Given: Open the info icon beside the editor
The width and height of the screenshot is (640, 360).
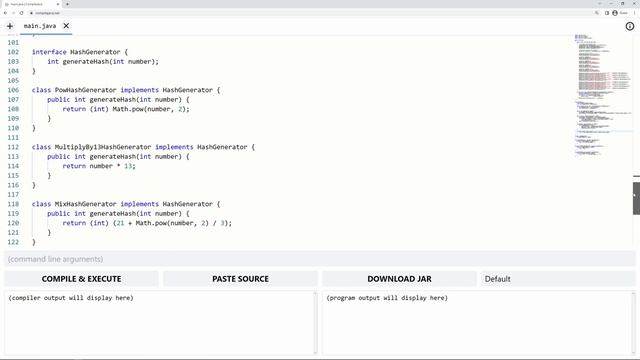Looking at the screenshot, I should (x=630, y=26).
